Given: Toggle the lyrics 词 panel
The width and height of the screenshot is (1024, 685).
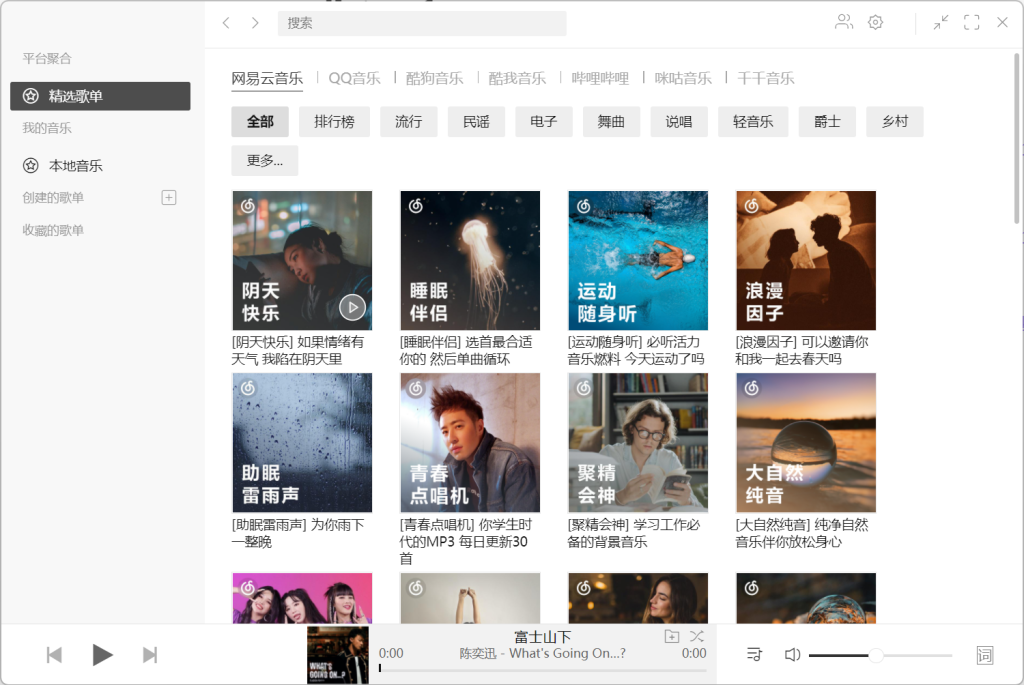Looking at the screenshot, I should pyautogui.click(x=984, y=654).
